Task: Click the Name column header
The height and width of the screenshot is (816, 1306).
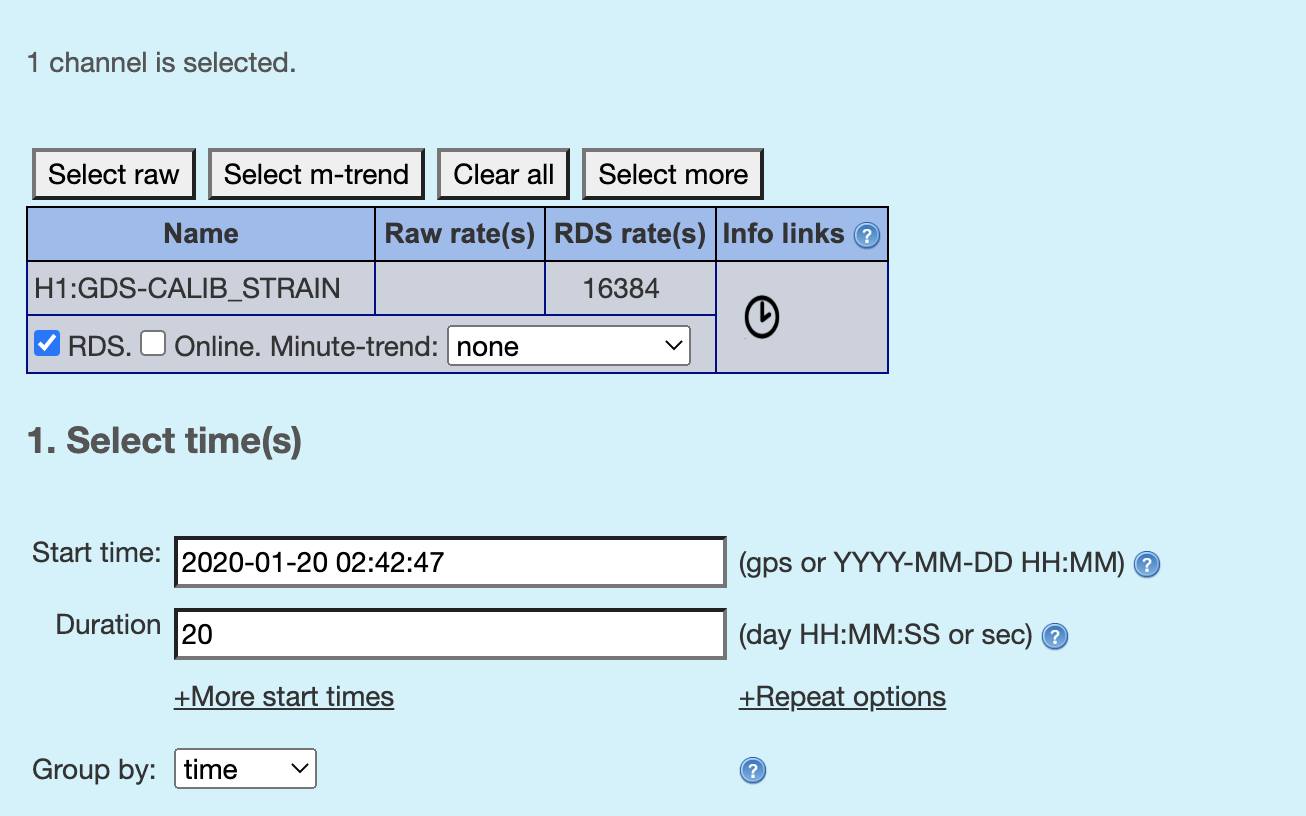Action: (x=201, y=234)
